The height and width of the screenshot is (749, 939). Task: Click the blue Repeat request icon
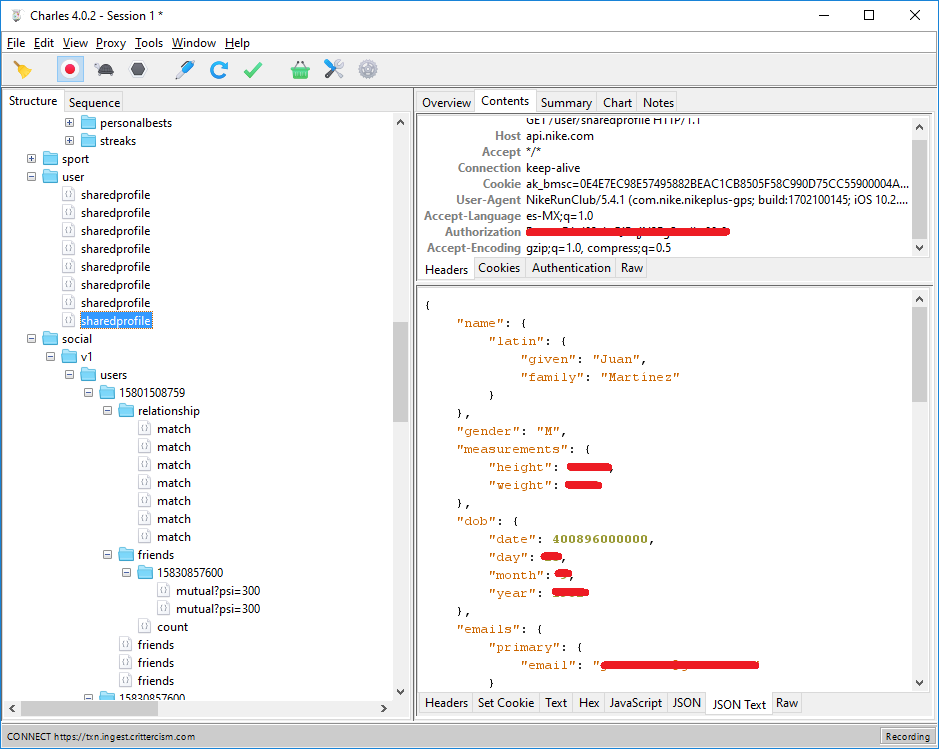tap(219, 70)
